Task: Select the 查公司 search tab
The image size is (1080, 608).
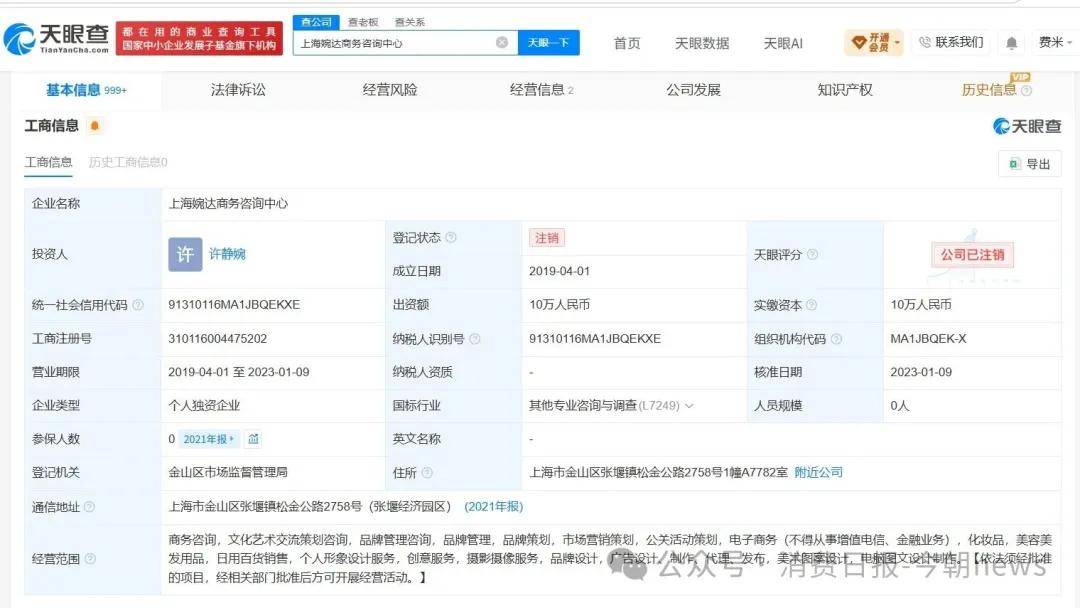Action: [316, 22]
